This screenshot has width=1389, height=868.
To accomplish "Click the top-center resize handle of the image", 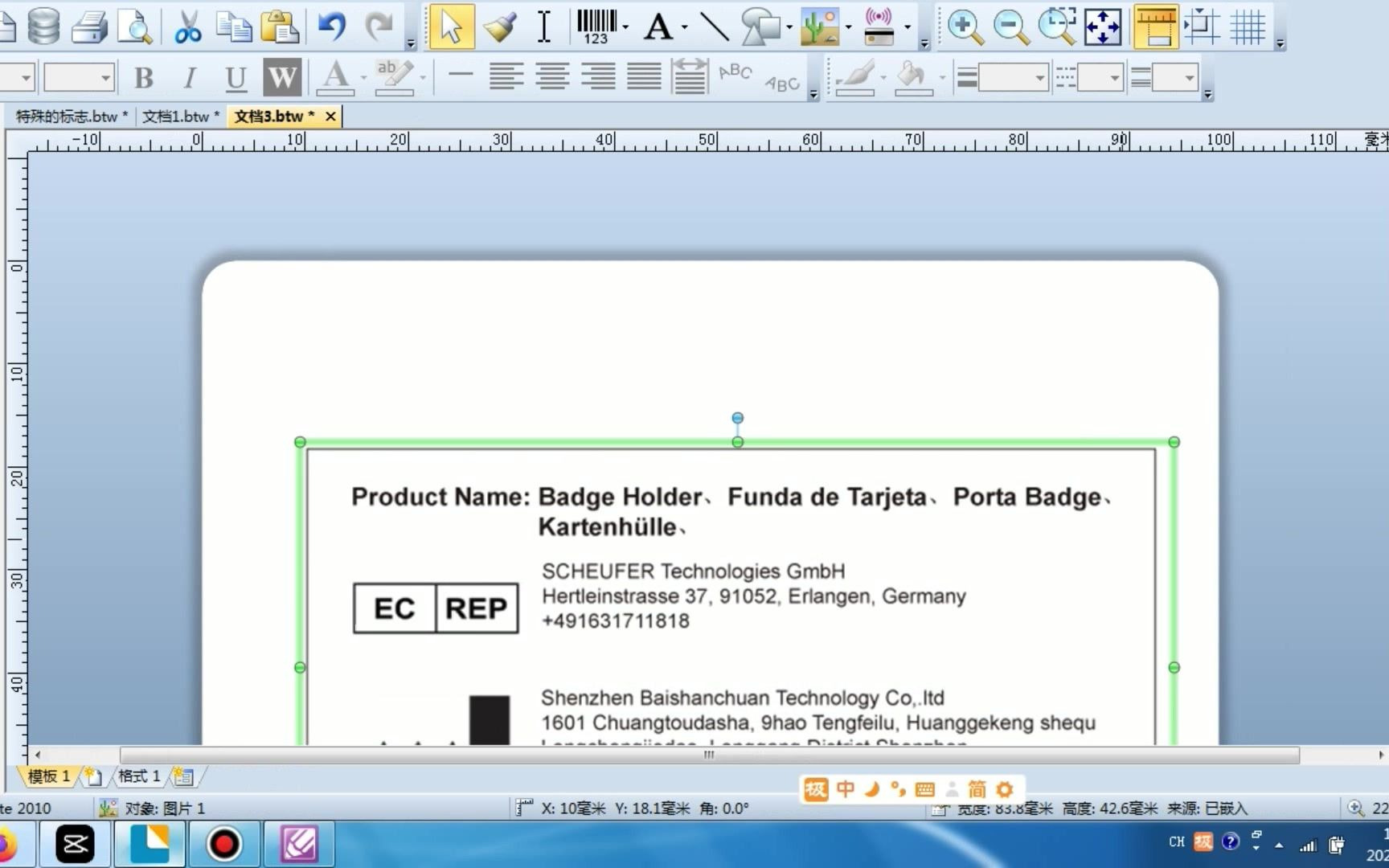I will (x=737, y=442).
